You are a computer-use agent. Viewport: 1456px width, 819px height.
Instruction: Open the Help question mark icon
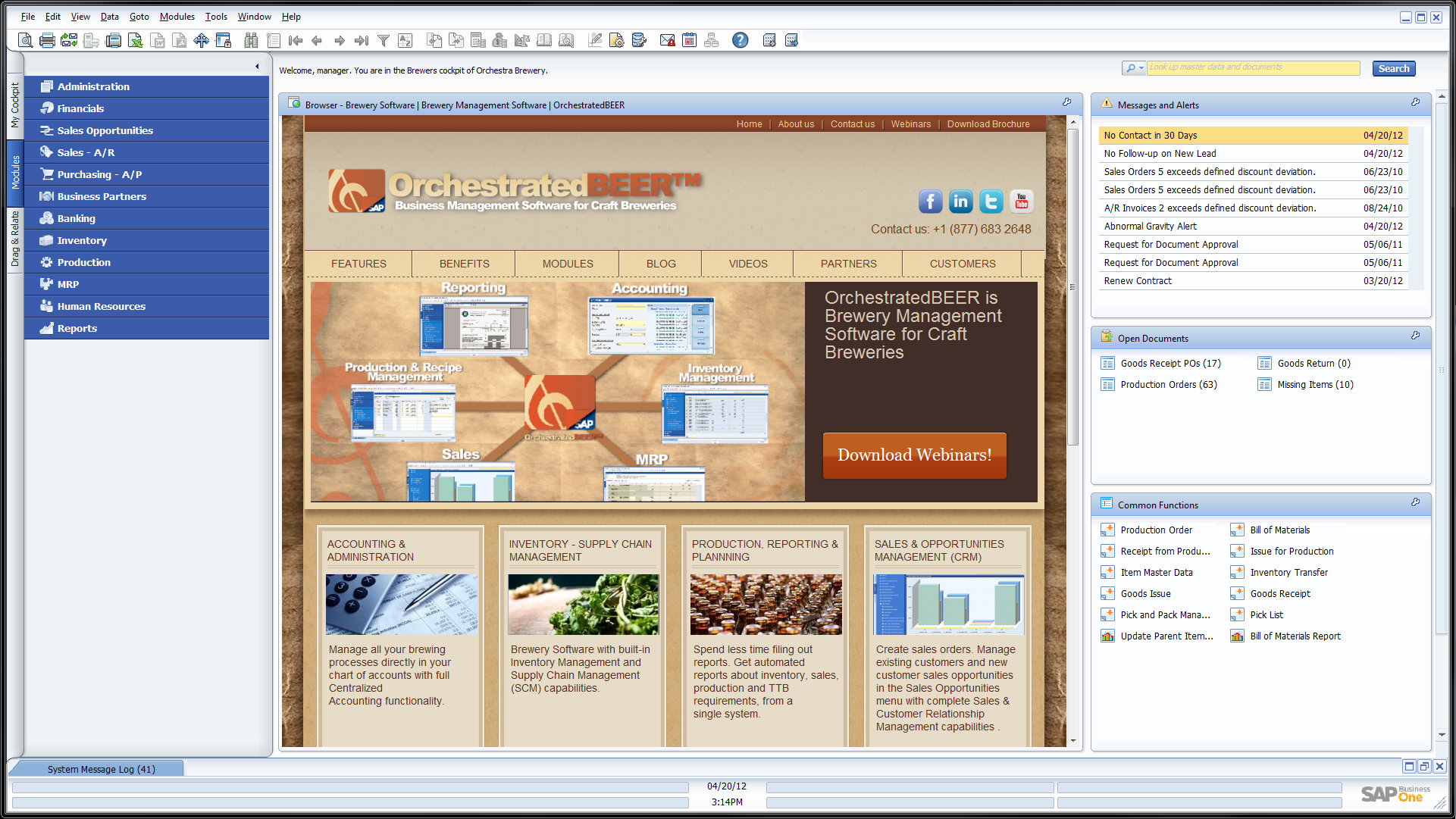(x=740, y=41)
